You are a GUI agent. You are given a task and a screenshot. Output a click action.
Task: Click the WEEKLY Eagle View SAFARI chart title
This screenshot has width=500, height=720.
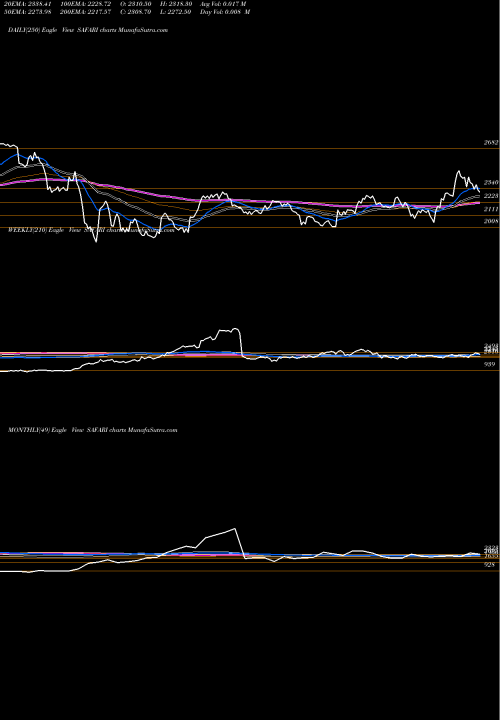tap(91, 230)
